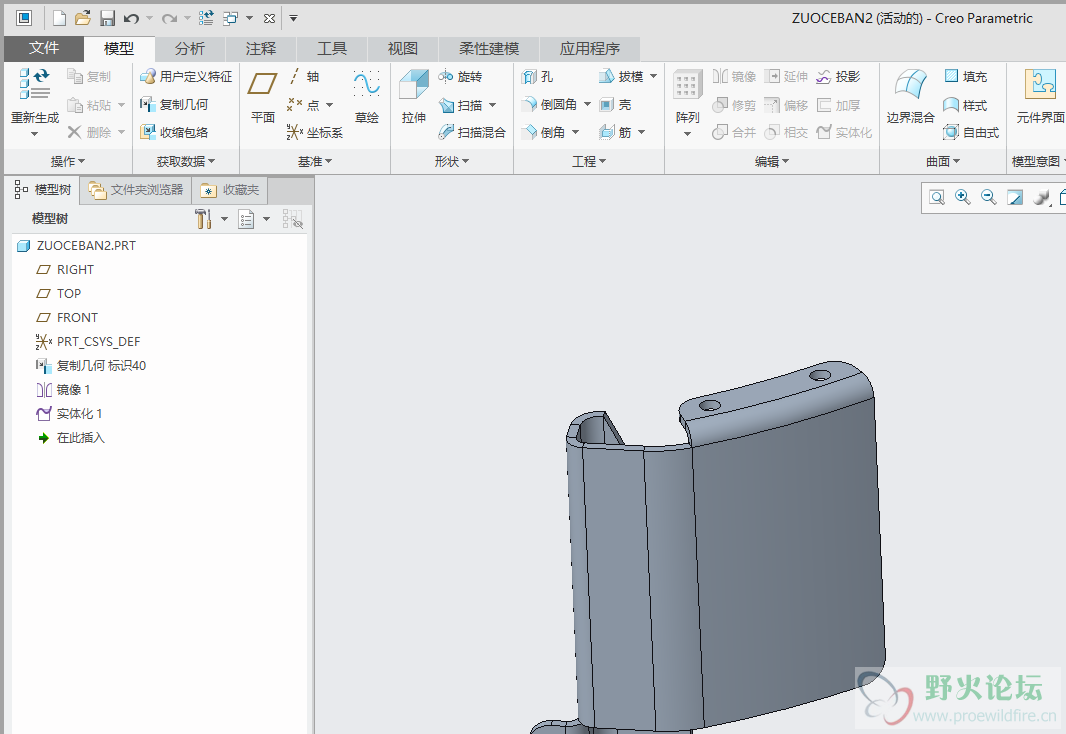This screenshot has height=734, width=1066.
Task: Save the model with the floppy icon
Action: pyautogui.click(x=107, y=18)
